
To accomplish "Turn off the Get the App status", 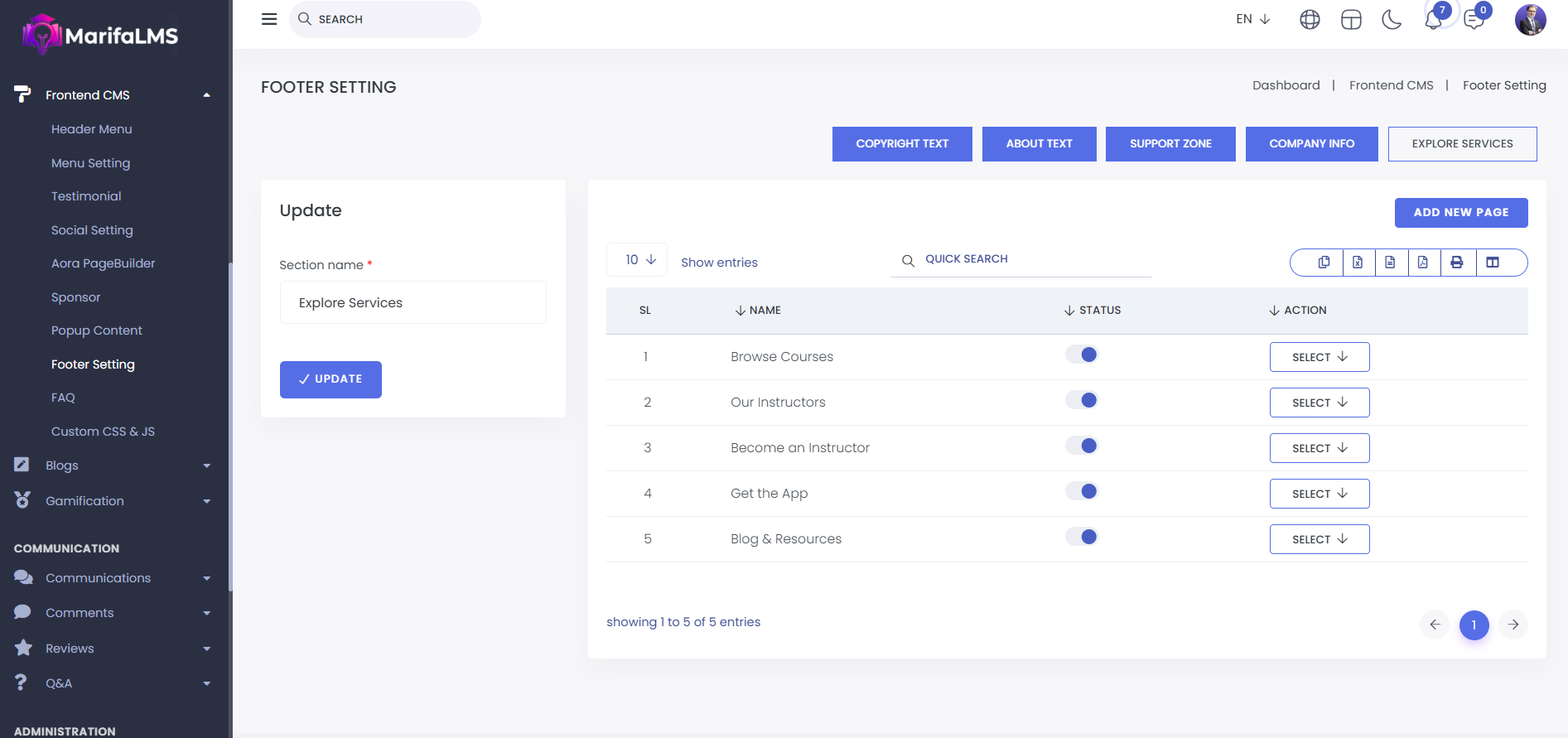I will 1082,492.
